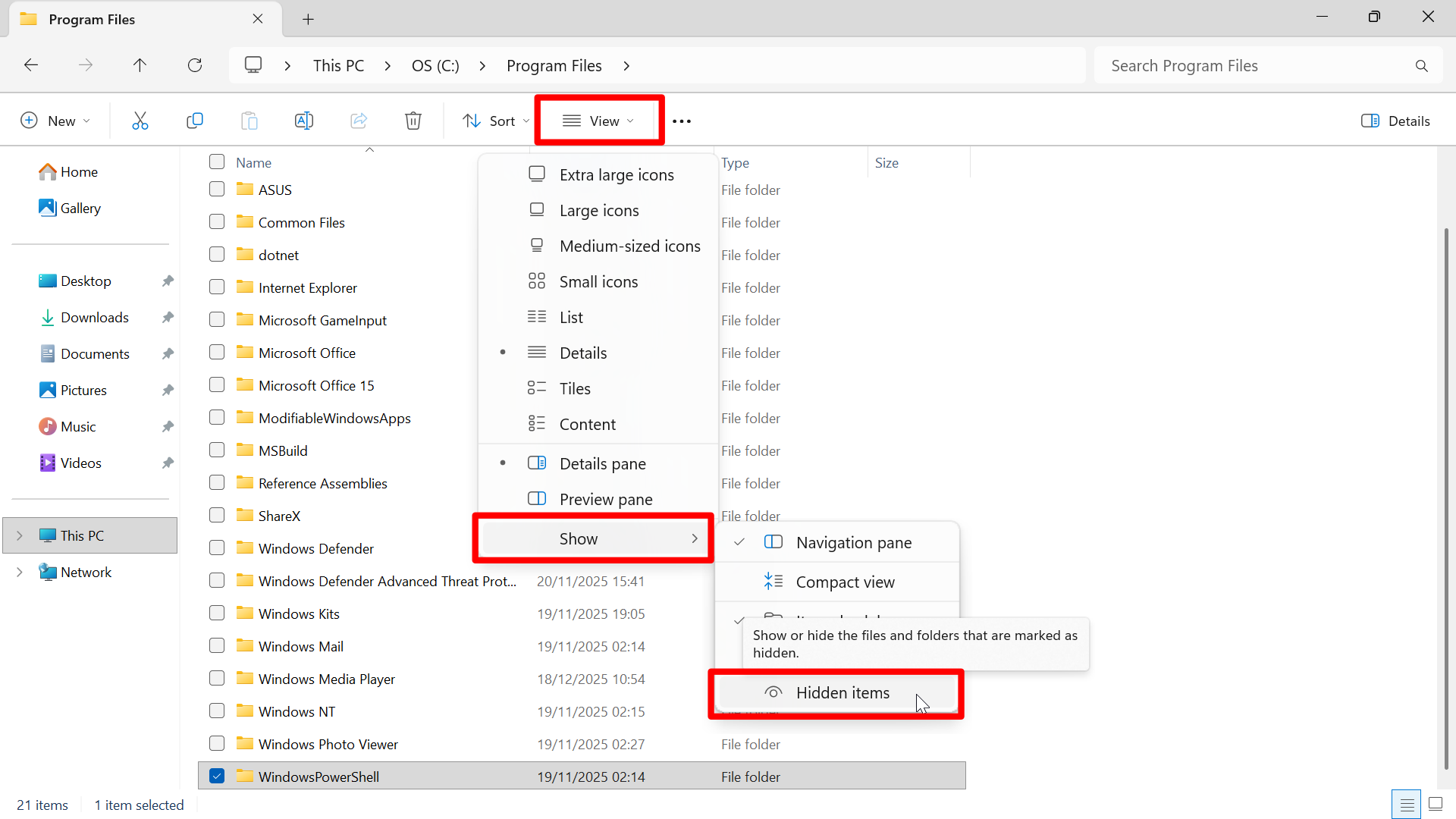Open the search magnifier icon
Image resolution: width=1456 pixels, height=819 pixels.
[1422, 65]
